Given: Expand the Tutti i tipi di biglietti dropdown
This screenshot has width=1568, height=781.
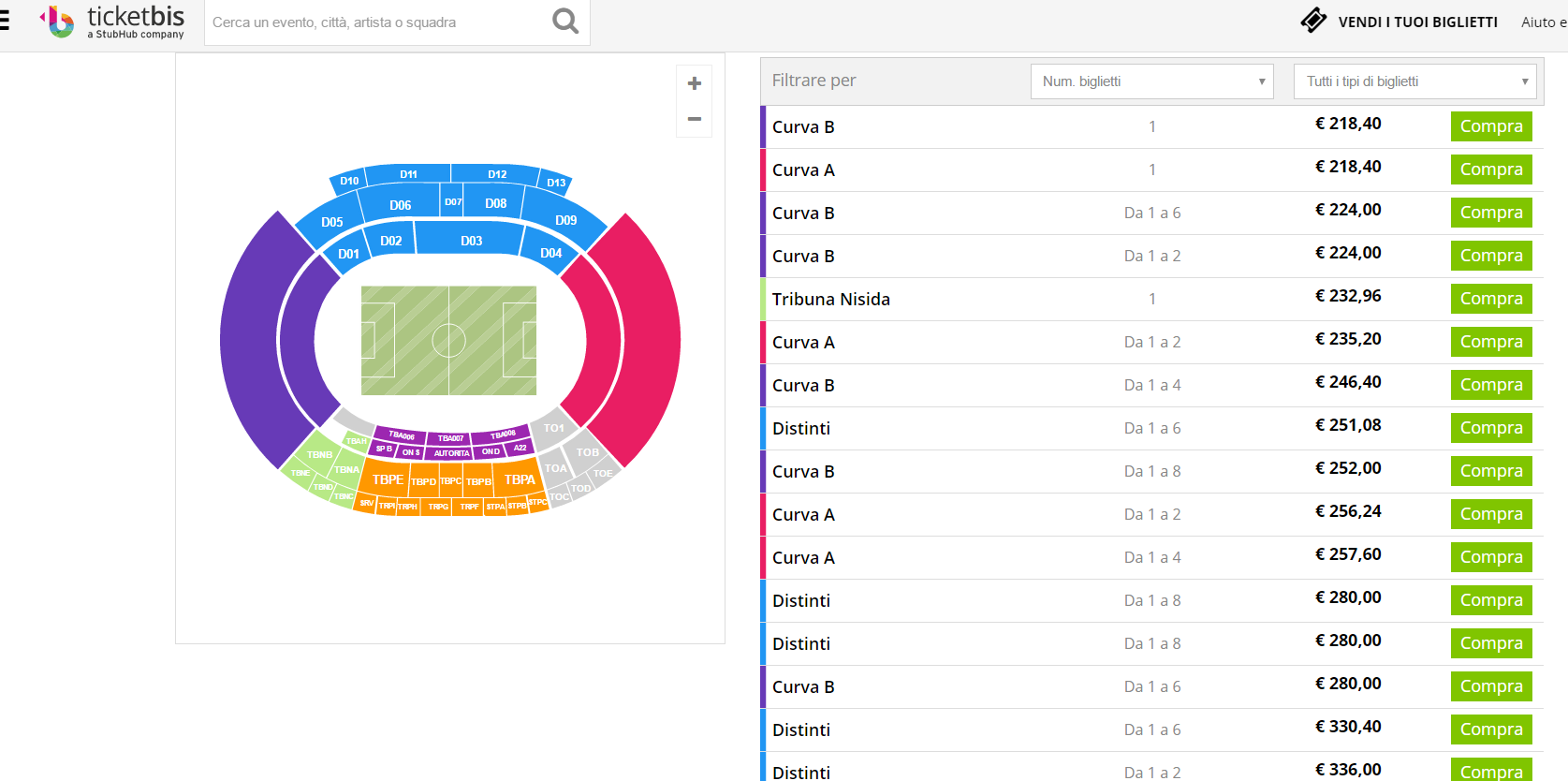Looking at the screenshot, I should pos(1414,81).
